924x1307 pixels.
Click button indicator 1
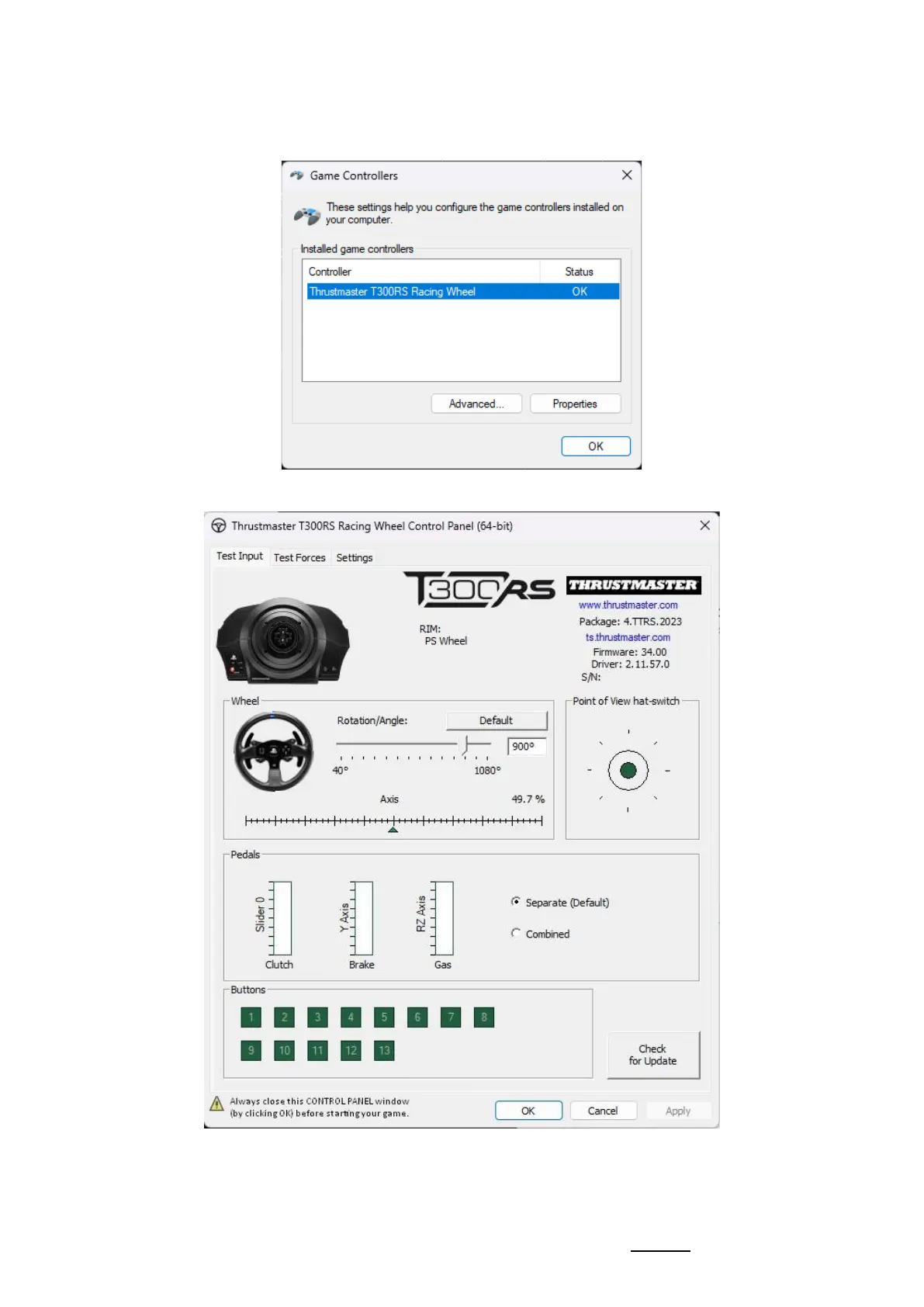(x=251, y=1017)
